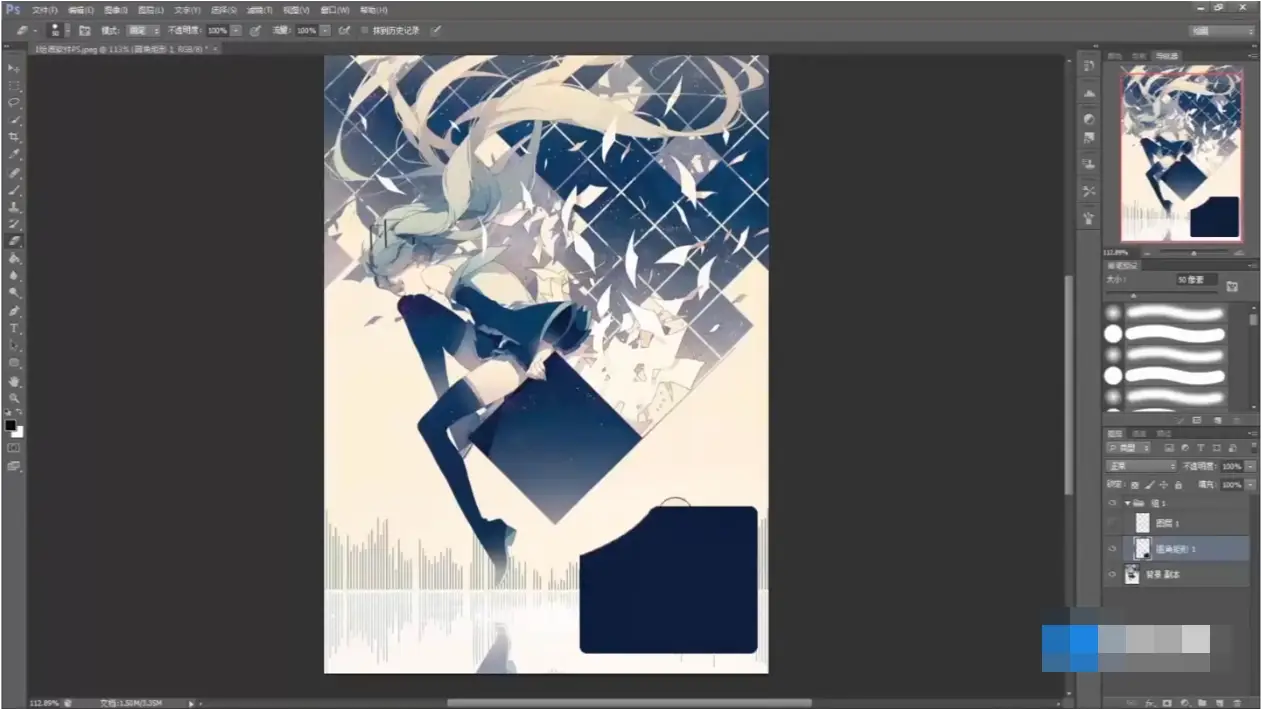Click the delete layer trash icon

click(1237, 703)
